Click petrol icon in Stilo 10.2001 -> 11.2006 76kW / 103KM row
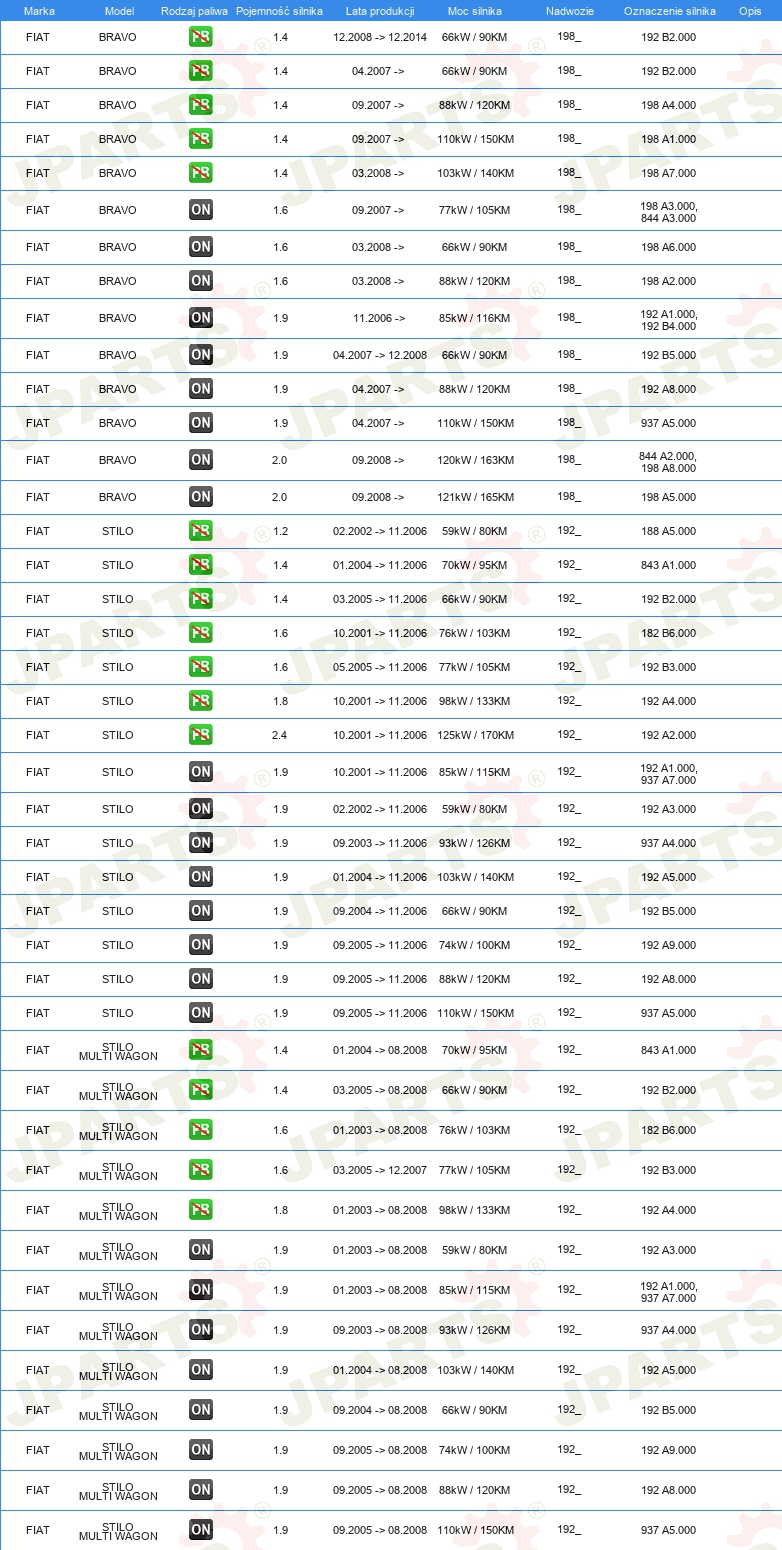 tap(201, 633)
